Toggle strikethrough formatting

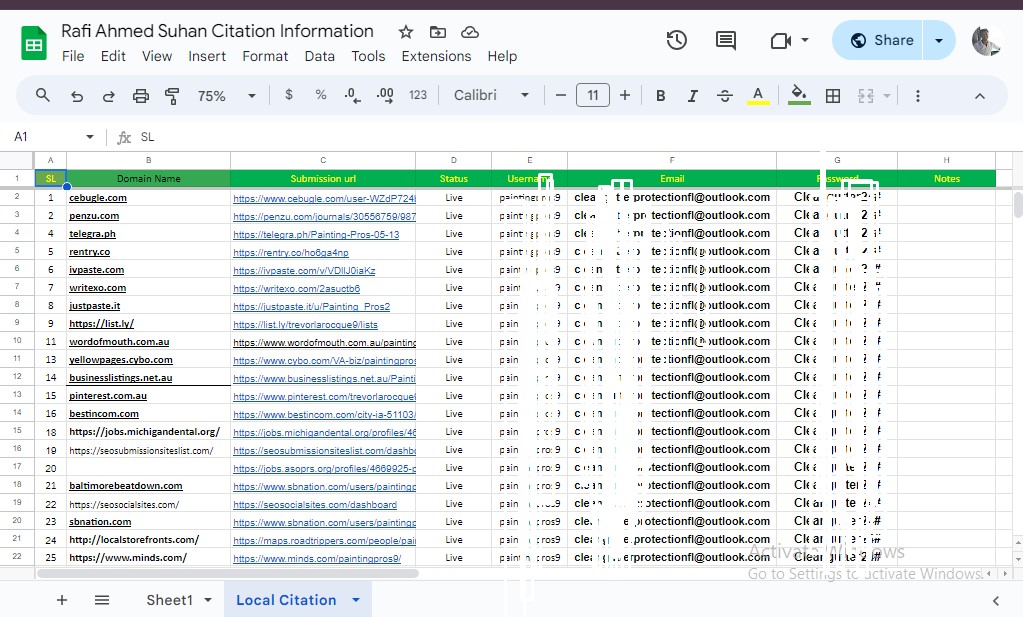click(725, 96)
